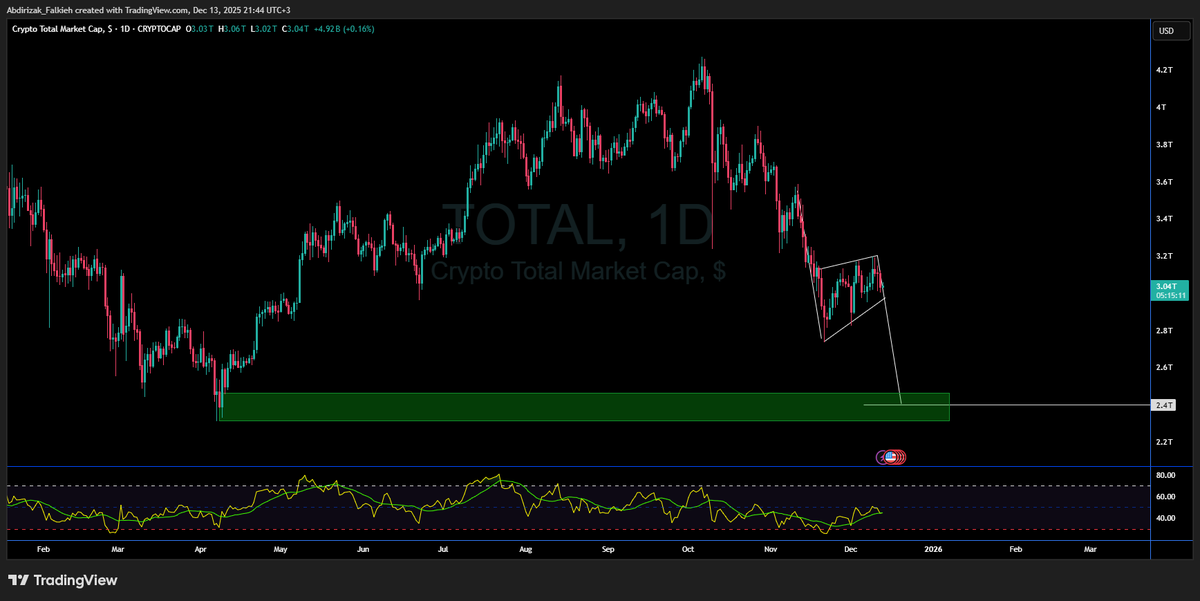This screenshot has height=601, width=1200.
Task: Click the TradingView logo at the bottom
Action: tap(63, 580)
